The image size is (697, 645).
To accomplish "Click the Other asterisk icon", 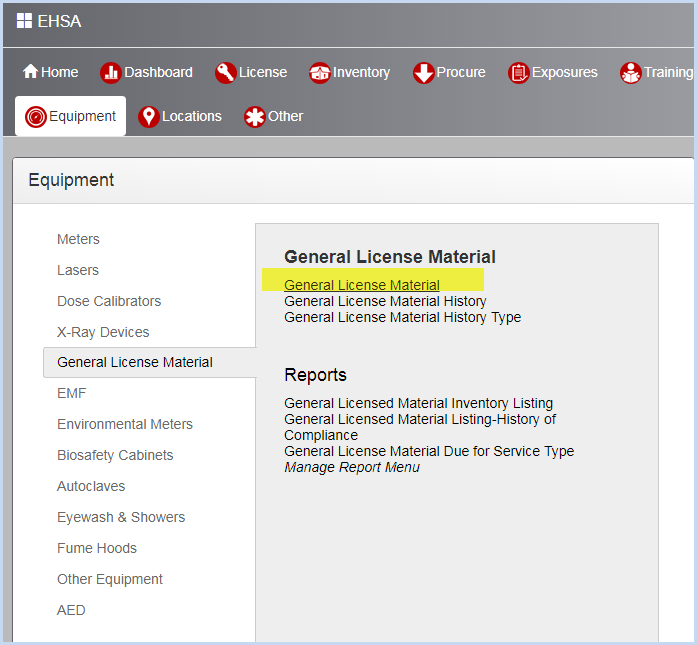I will point(254,117).
